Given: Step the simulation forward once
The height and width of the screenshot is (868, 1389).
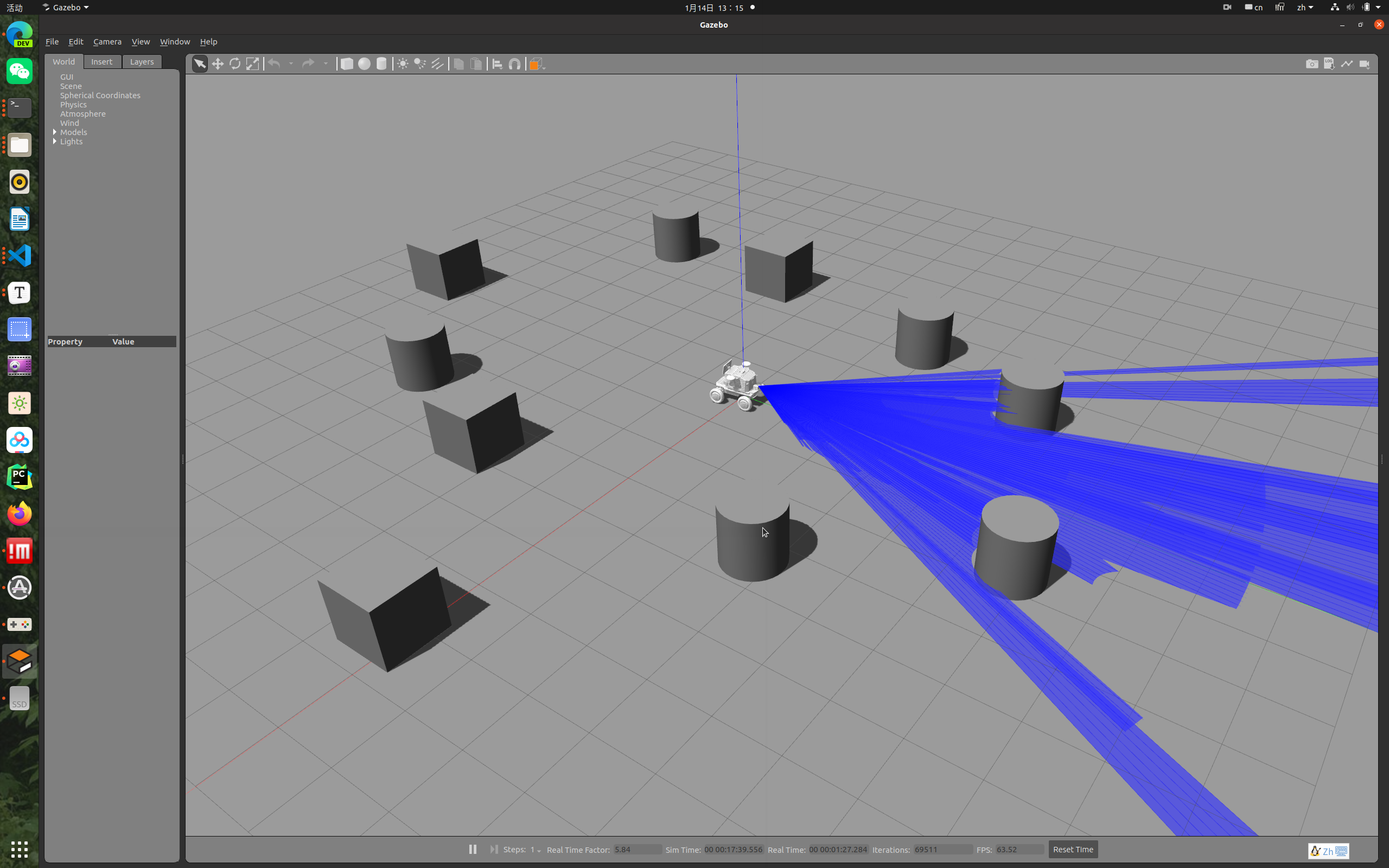Looking at the screenshot, I should pos(494,849).
